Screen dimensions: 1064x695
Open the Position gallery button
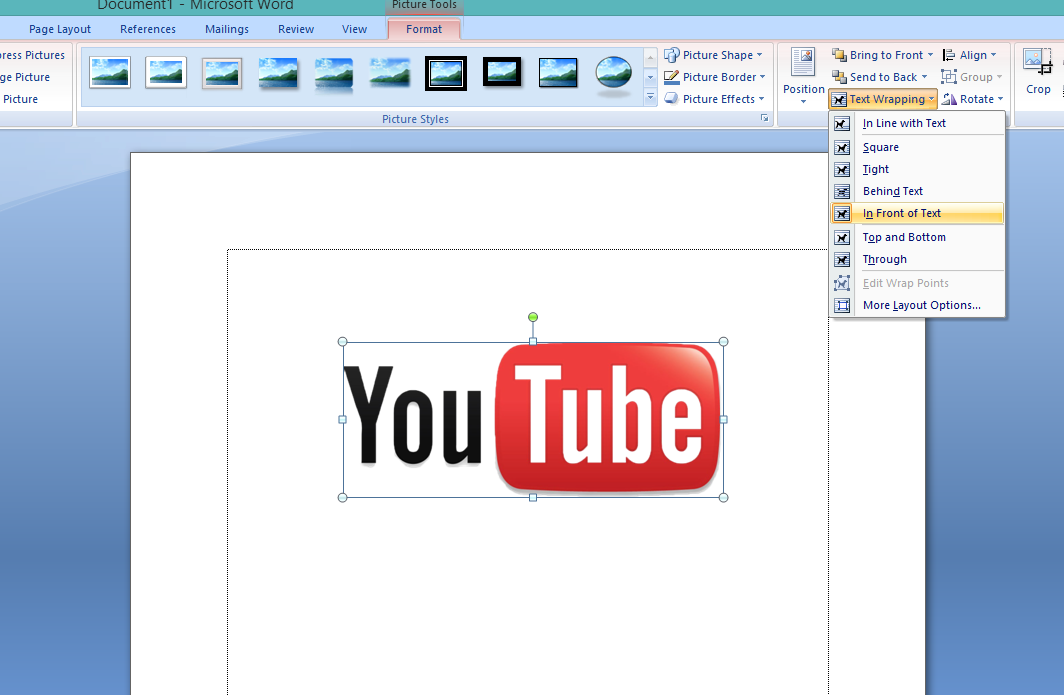803,76
